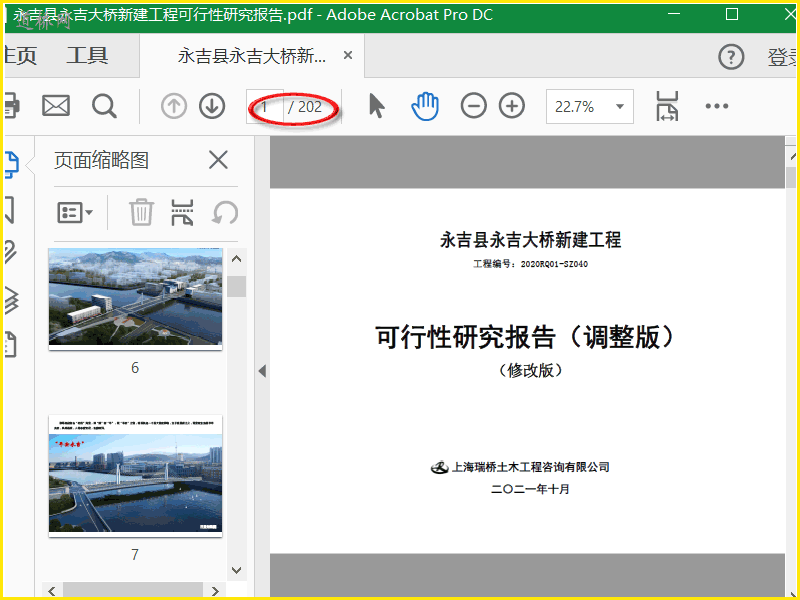Click thumbnail panel vertical scrollbar handle
The width and height of the screenshot is (800, 600).
pos(237,286)
